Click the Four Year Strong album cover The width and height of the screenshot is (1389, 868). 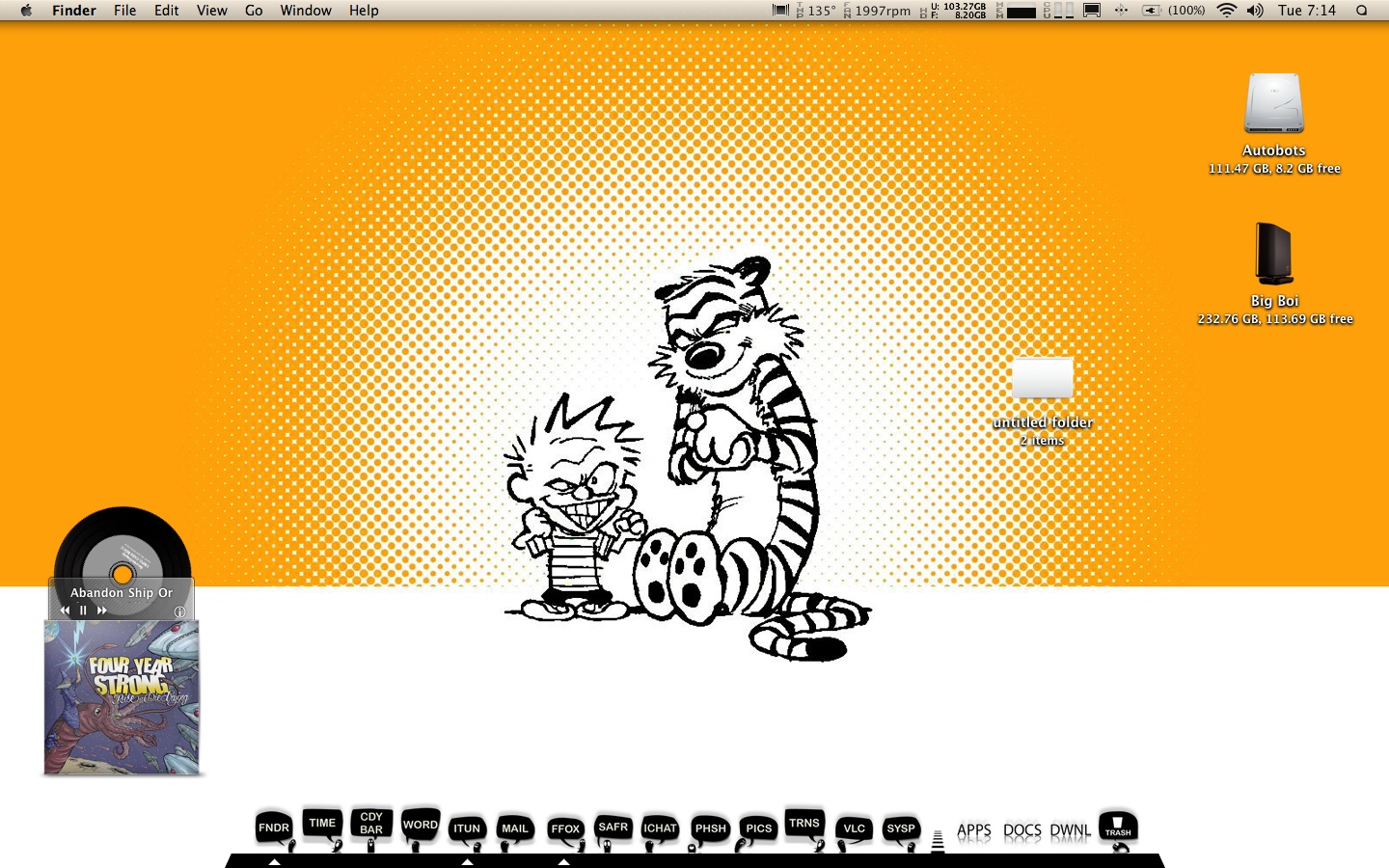122,697
